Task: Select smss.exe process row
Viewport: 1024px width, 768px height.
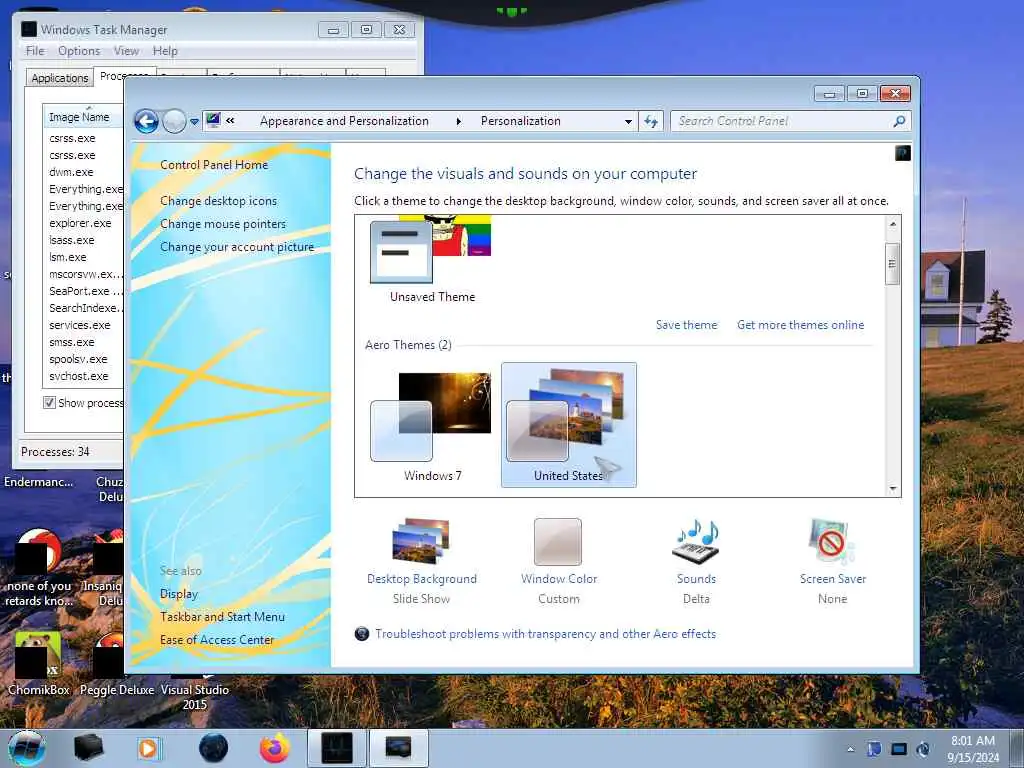Action: pyautogui.click(x=72, y=342)
